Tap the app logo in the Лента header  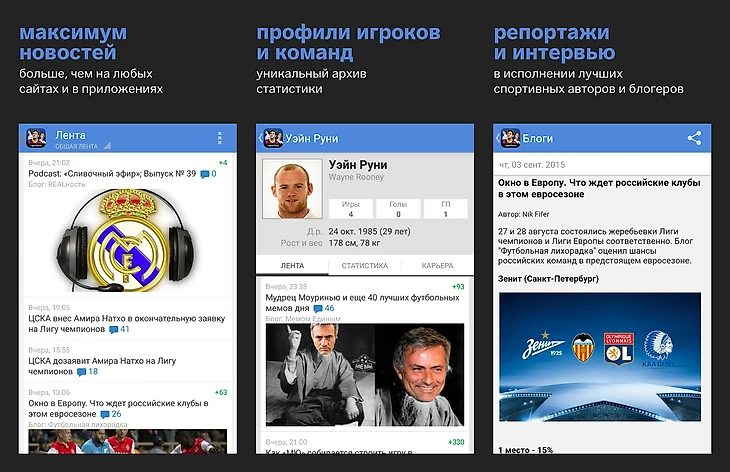(36, 138)
